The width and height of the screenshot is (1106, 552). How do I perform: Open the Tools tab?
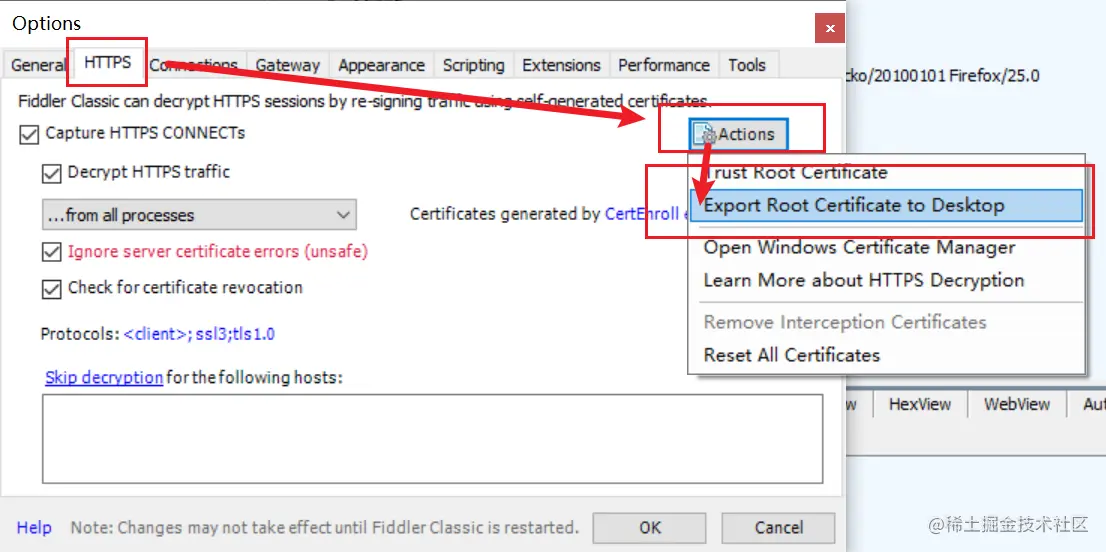747,66
